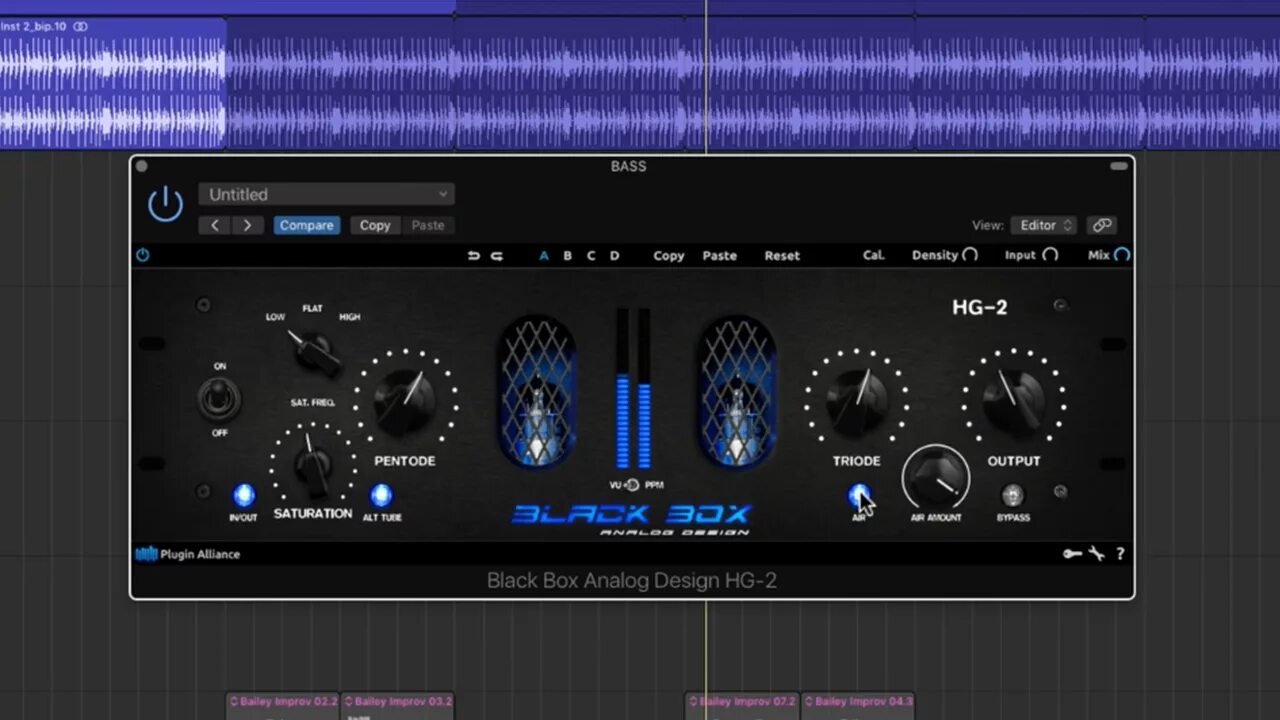Click the Reset button
This screenshot has width=1280, height=720.
(782, 255)
